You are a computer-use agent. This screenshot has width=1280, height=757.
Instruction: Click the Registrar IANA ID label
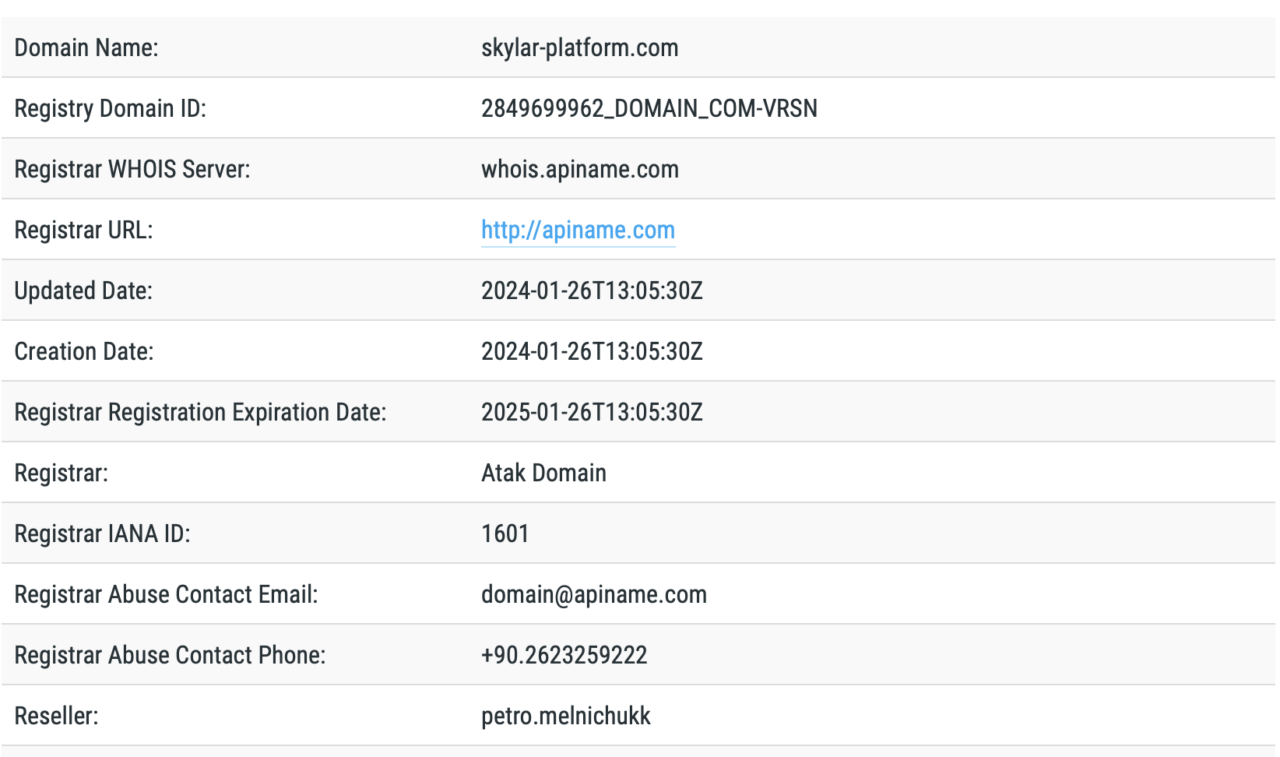pos(102,534)
